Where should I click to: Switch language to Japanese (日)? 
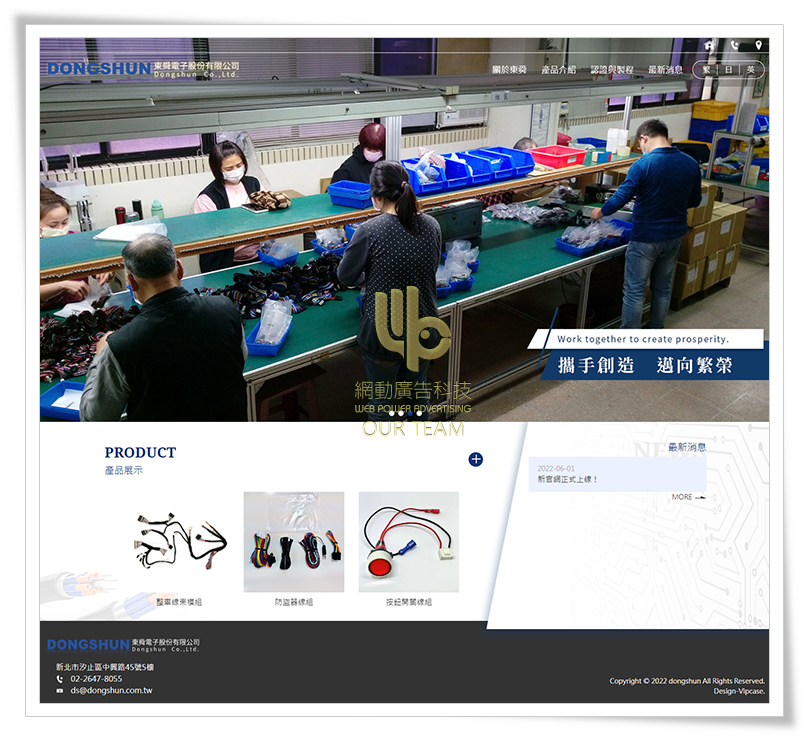728,70
